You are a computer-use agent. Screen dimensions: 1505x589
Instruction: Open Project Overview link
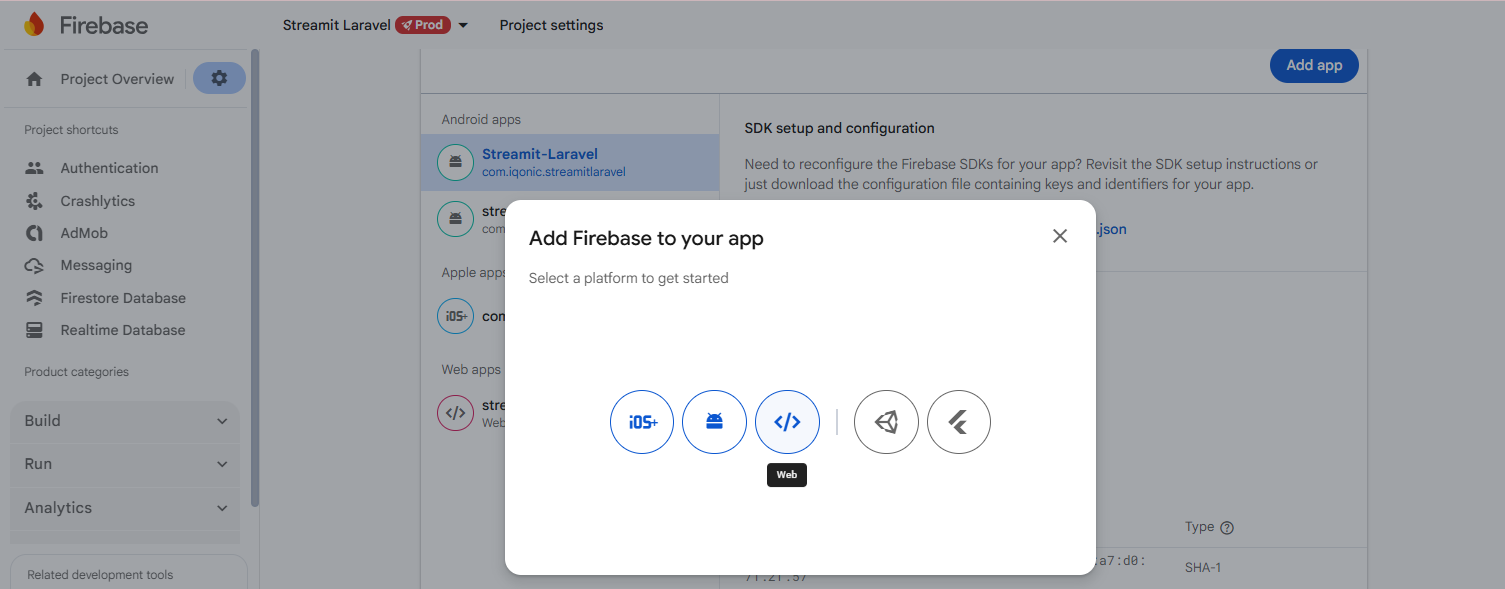coord(116,79)
